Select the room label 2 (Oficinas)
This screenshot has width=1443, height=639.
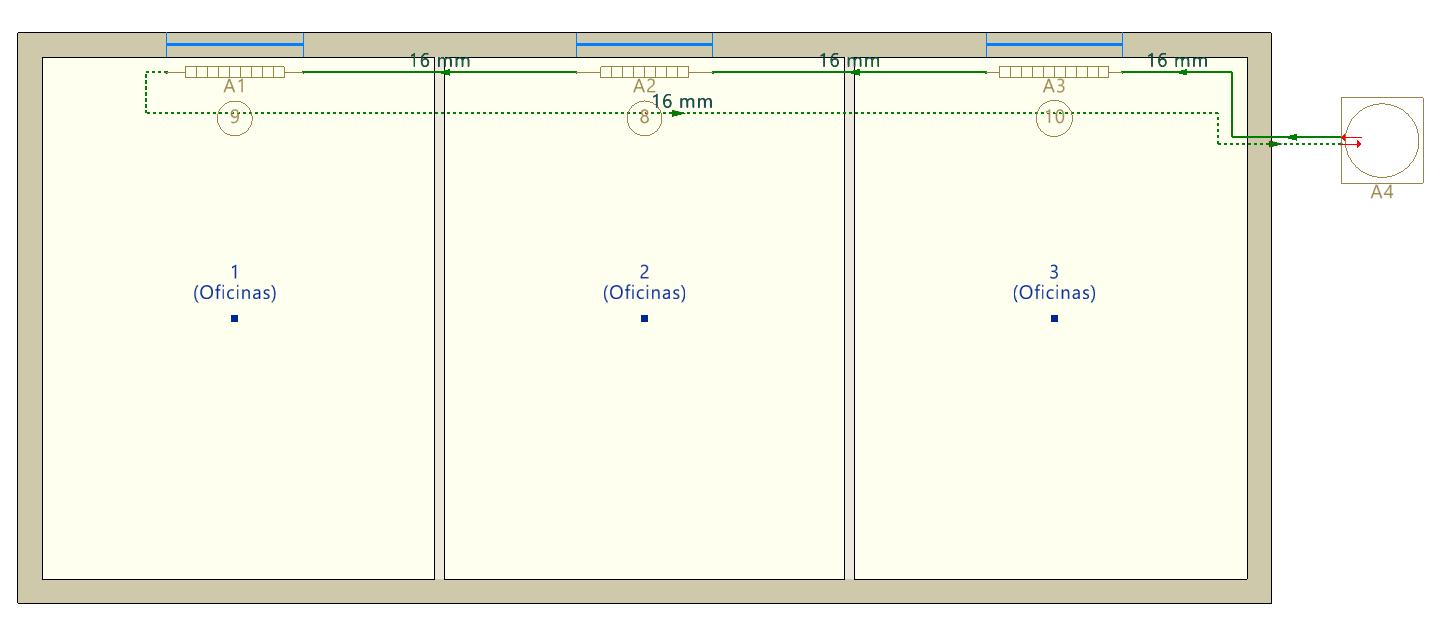click(644, 282)
